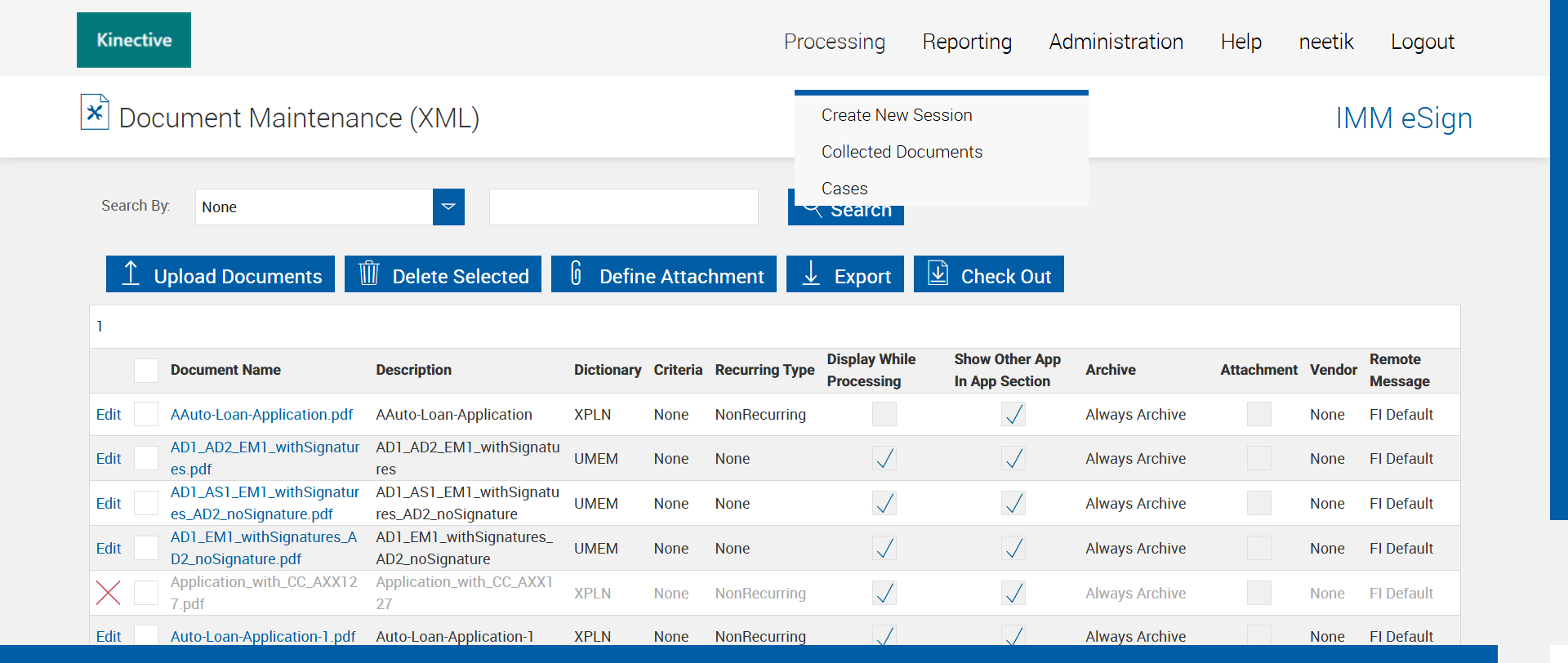
Task: Click the Check Out document icon
Action: pos(938,274)
